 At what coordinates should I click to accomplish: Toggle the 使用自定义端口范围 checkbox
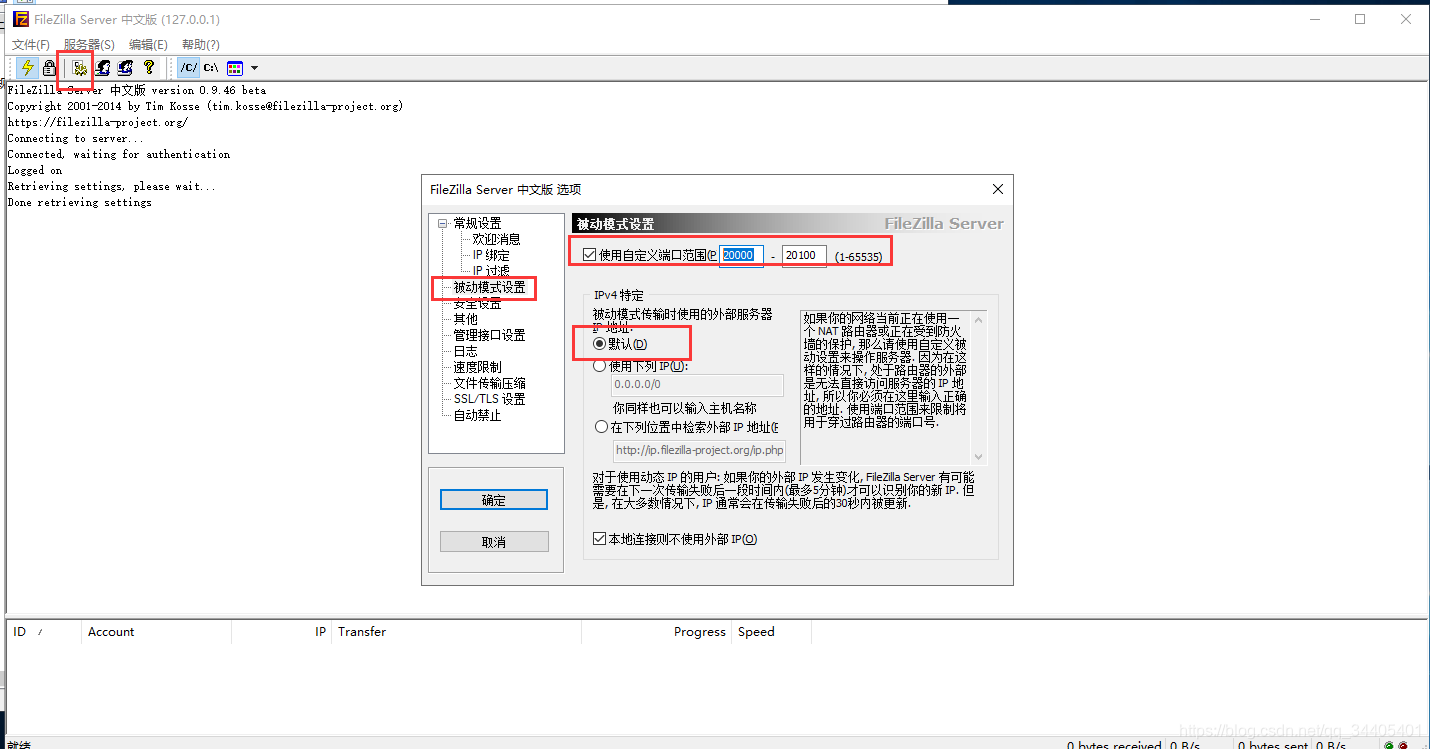589,255
